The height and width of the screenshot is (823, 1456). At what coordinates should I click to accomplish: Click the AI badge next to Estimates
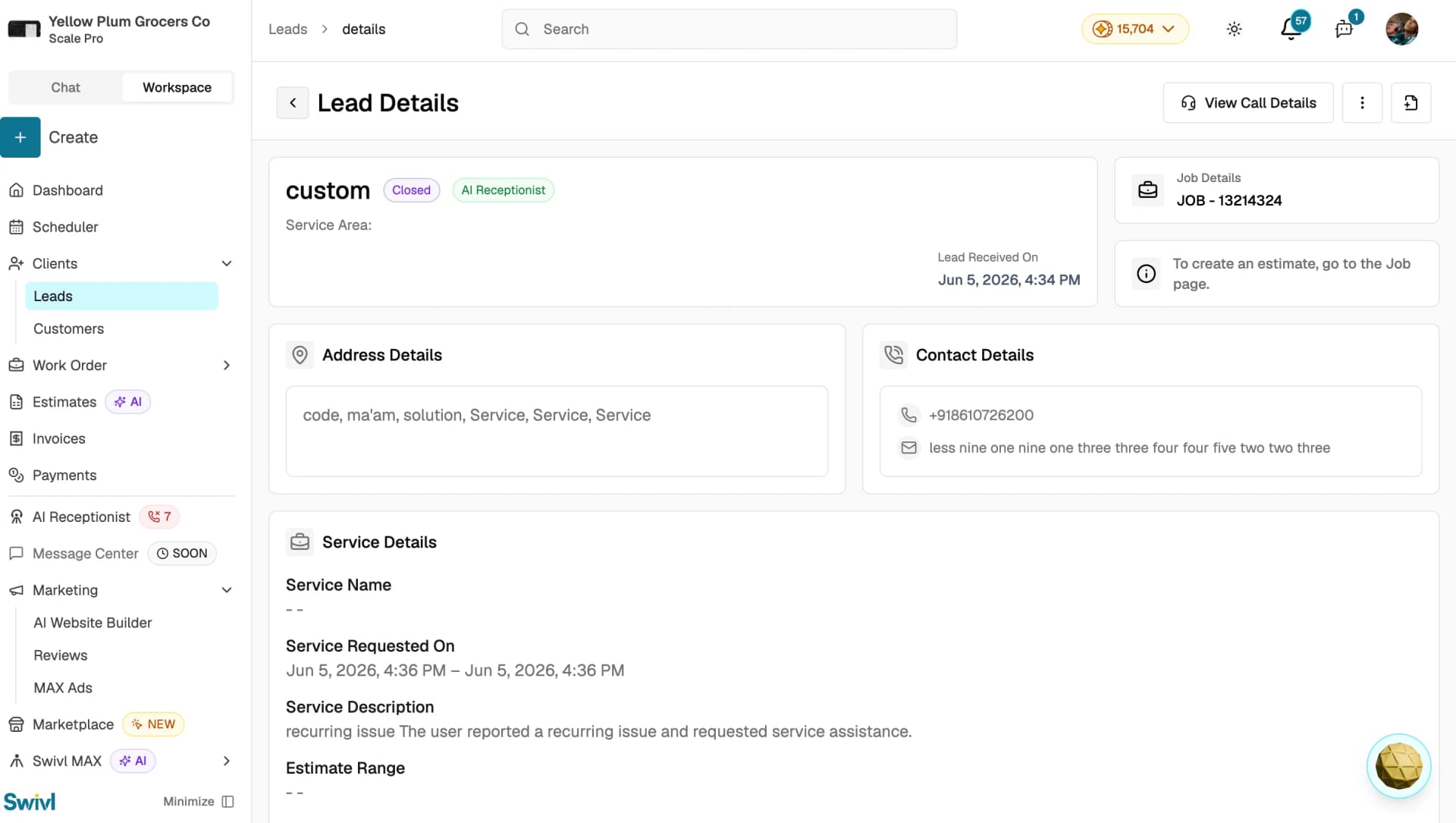[x=127, y=402]
